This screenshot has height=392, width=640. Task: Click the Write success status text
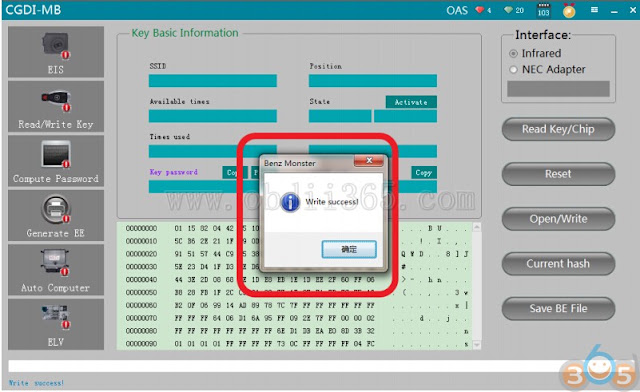click(x=36, y=383)
